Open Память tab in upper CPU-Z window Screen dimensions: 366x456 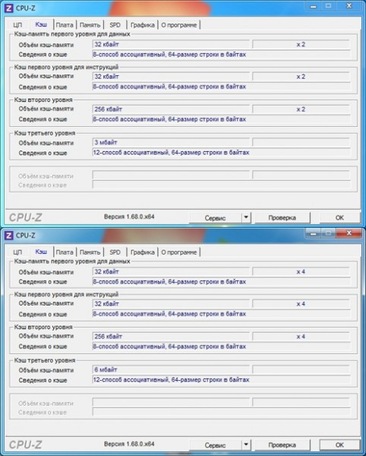pos(90,25)
